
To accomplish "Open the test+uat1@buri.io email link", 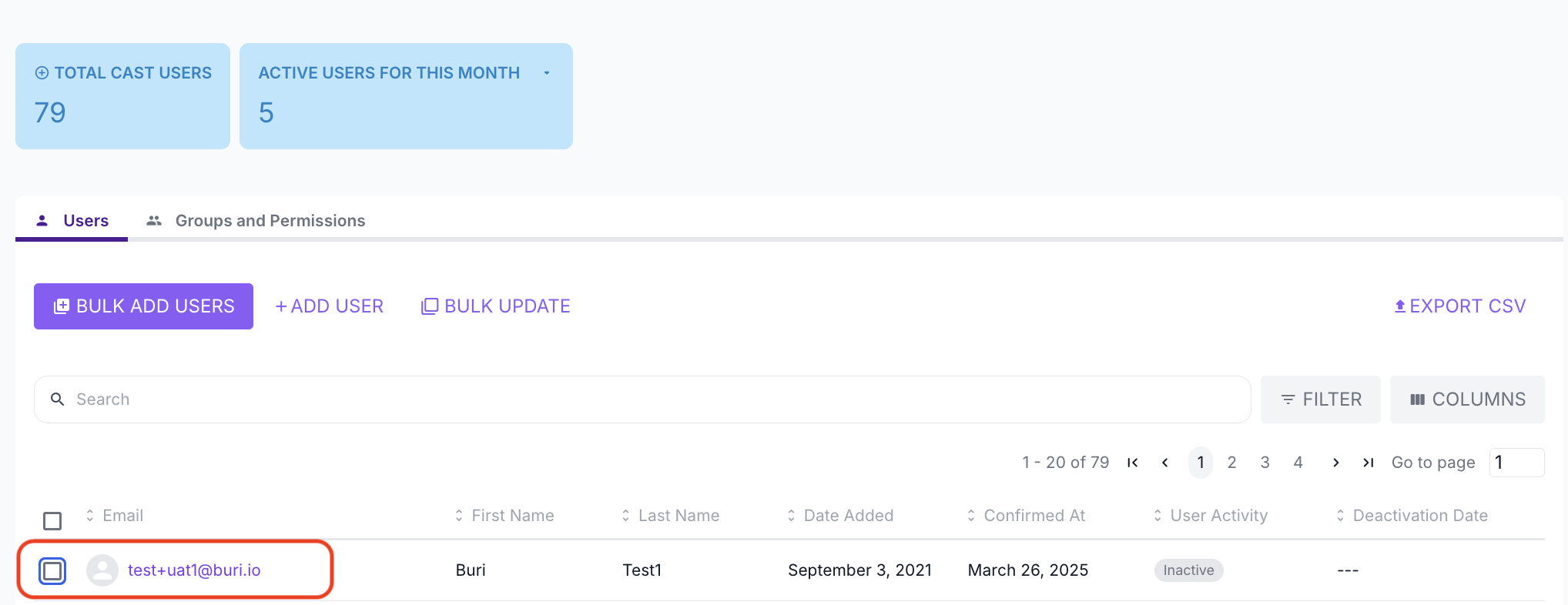I will [194, 570].
